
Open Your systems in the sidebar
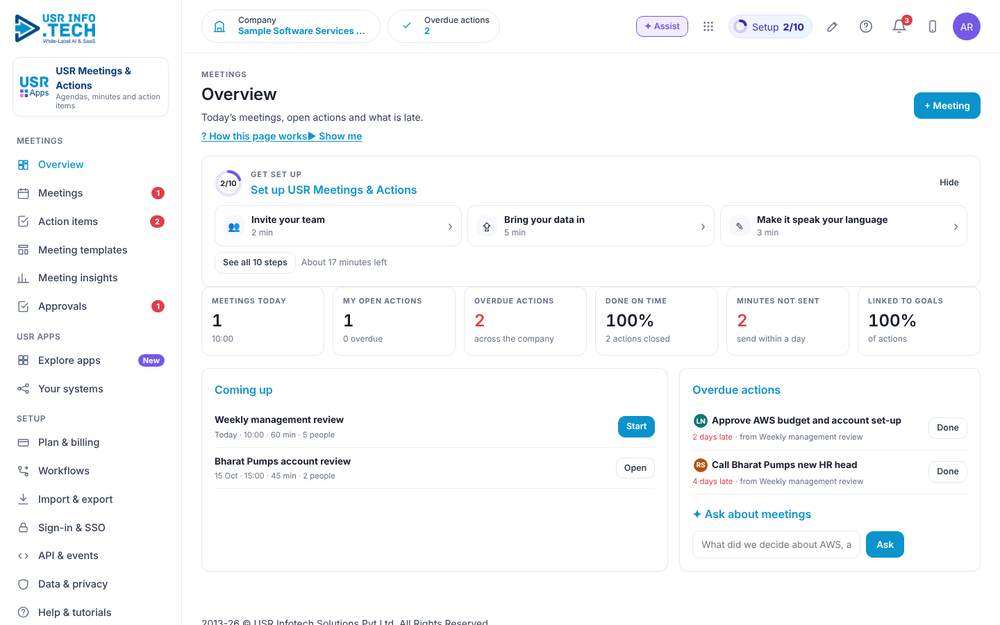pos(91,389)
